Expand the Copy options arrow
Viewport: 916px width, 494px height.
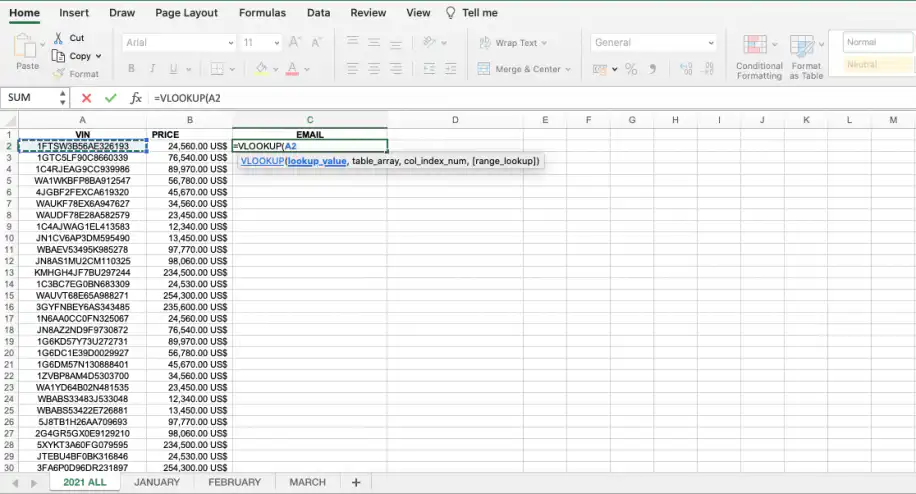tap(98, 57)
